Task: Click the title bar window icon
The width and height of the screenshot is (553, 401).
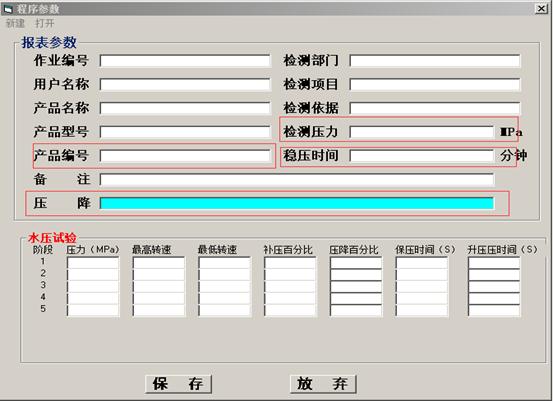Action: point(8,8)
